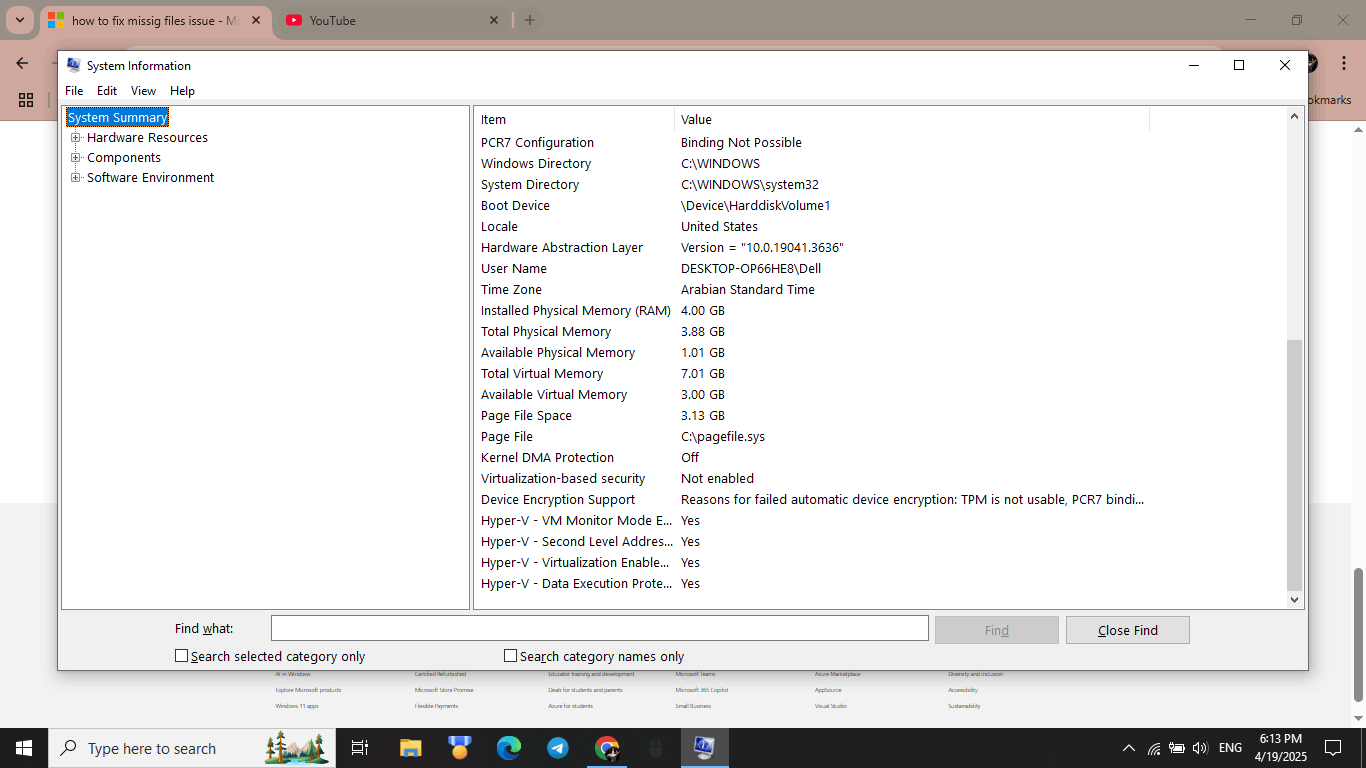Open the Windows Start menu

pyautogui.click(x=23, y=748)
